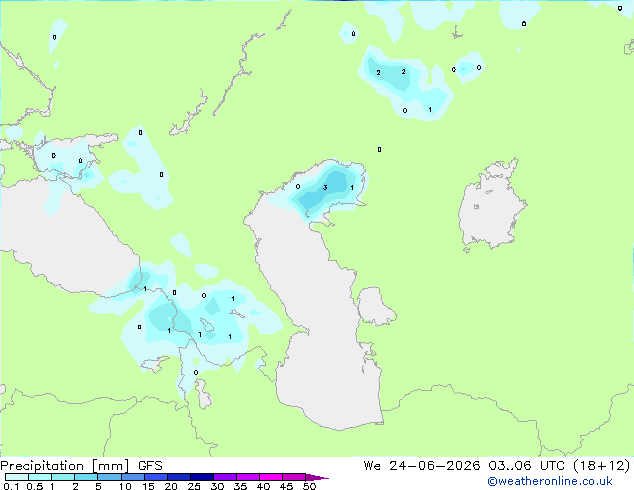Click the "30" legend scale label
Image resolution: width=634 pixels, height=490 pixels.
(217, 486)
